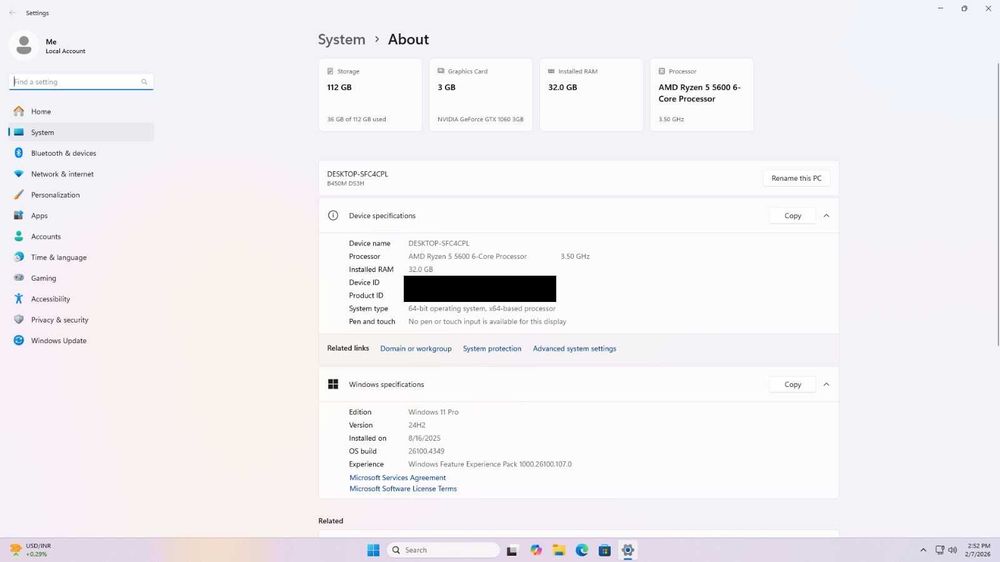Screen dimensions: 1000x562
Task: Copy the Device specifications
Action: [x=793, y=216]
